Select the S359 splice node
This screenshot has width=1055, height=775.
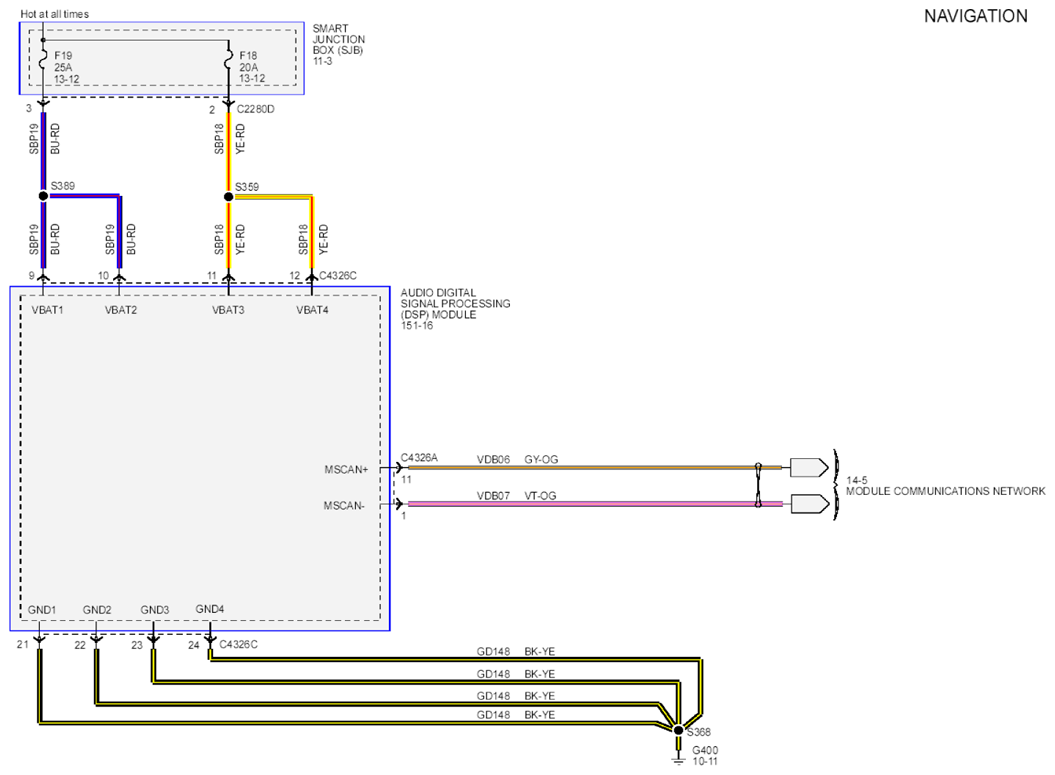pos(229,196)
